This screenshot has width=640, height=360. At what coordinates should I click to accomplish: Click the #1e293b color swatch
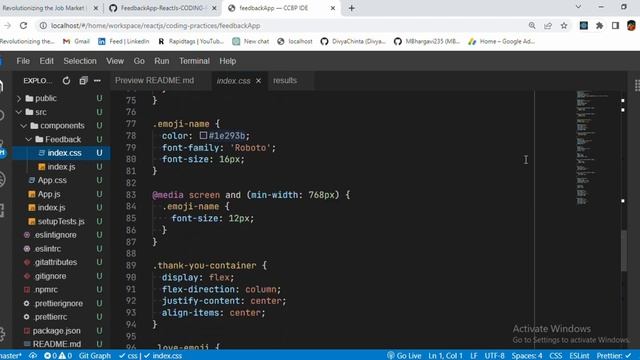pyautogui.click(x=203, y=135)
